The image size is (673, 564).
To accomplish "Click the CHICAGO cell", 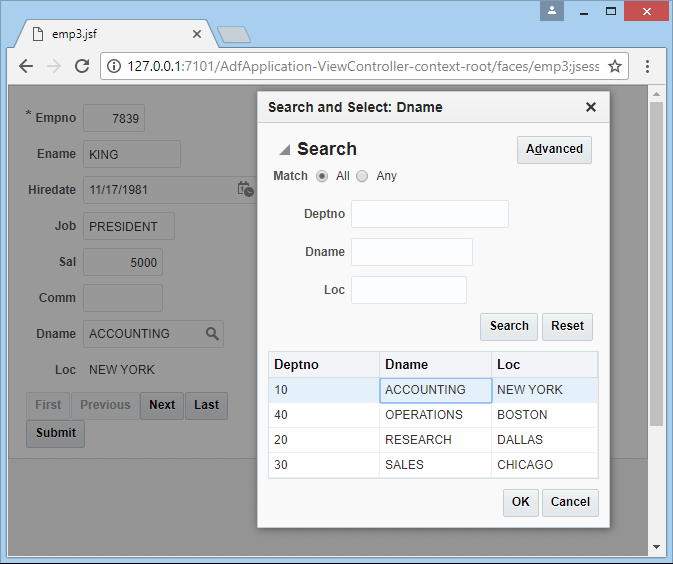I will click(544, 465).
